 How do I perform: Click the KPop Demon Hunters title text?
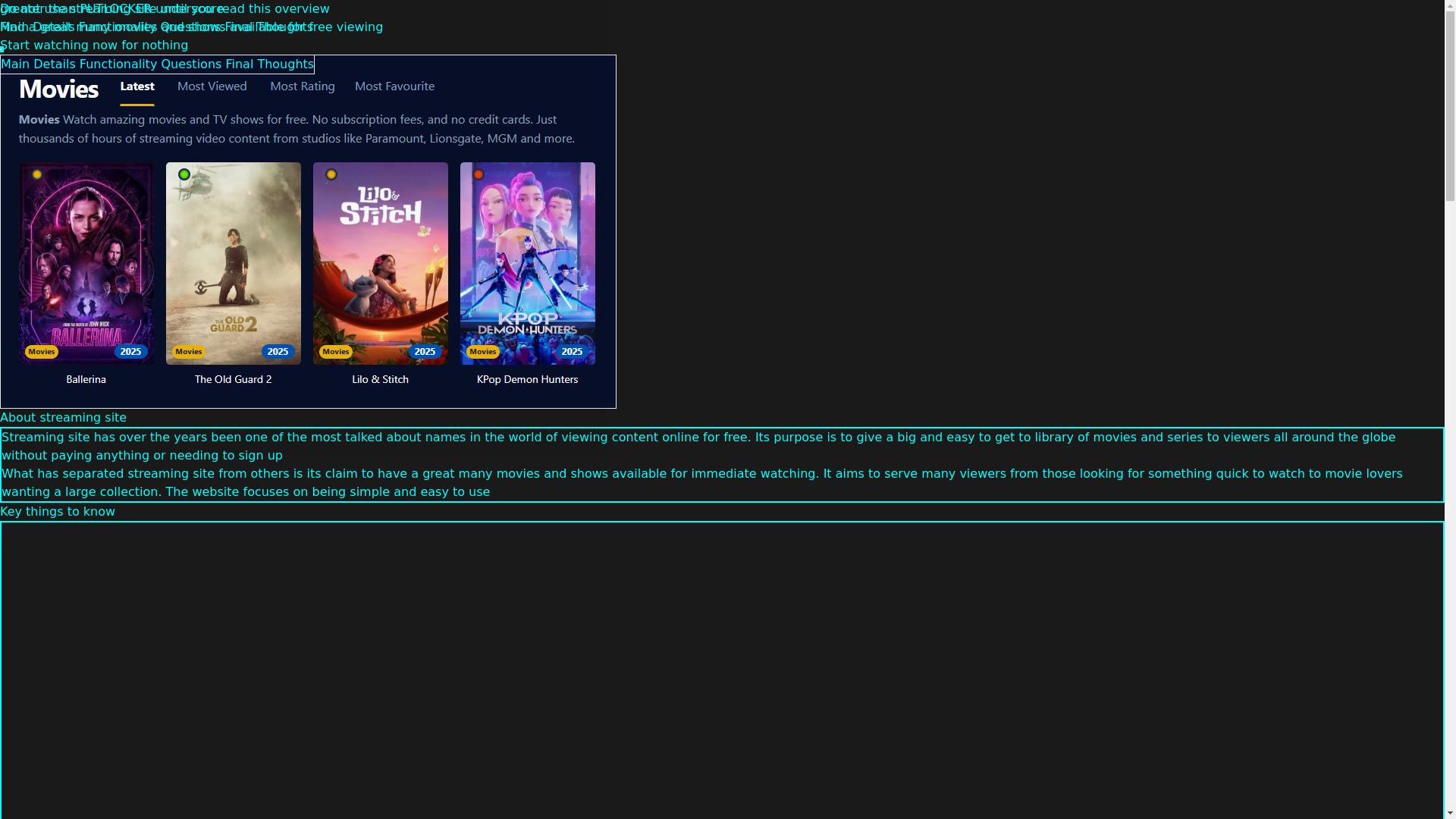(528, 379)
